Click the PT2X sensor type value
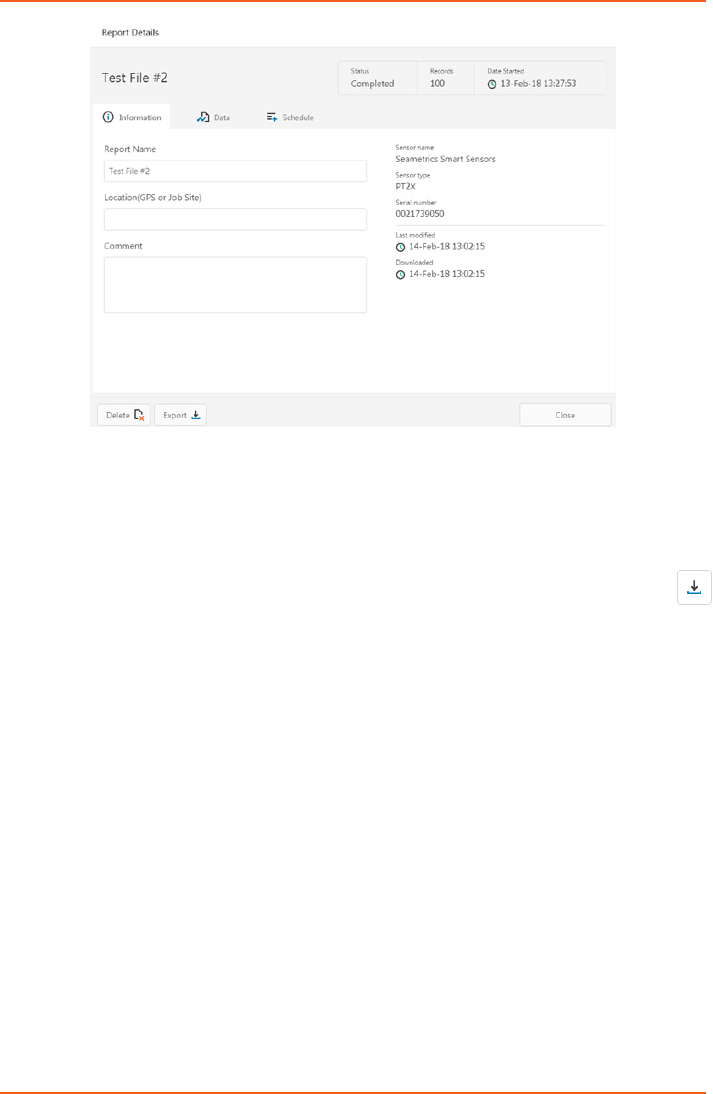 (406, 186)
